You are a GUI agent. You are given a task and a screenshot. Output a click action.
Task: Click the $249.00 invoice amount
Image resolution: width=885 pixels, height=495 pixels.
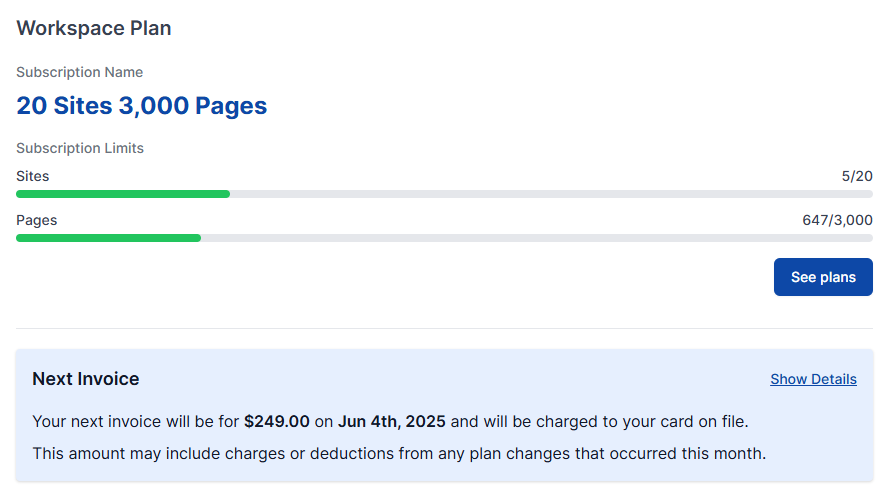click(277, 421)
